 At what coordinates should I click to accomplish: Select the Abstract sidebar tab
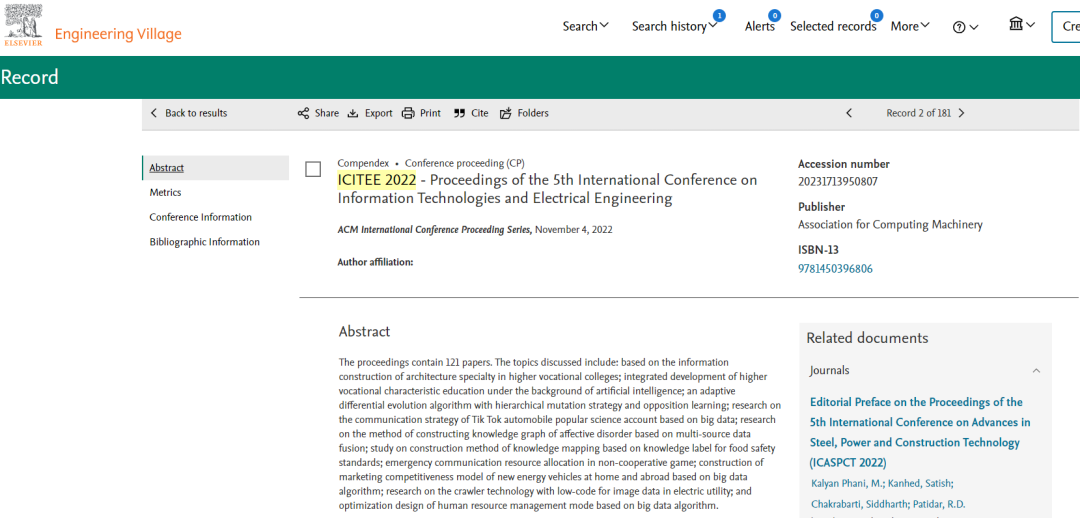point(216,167)
